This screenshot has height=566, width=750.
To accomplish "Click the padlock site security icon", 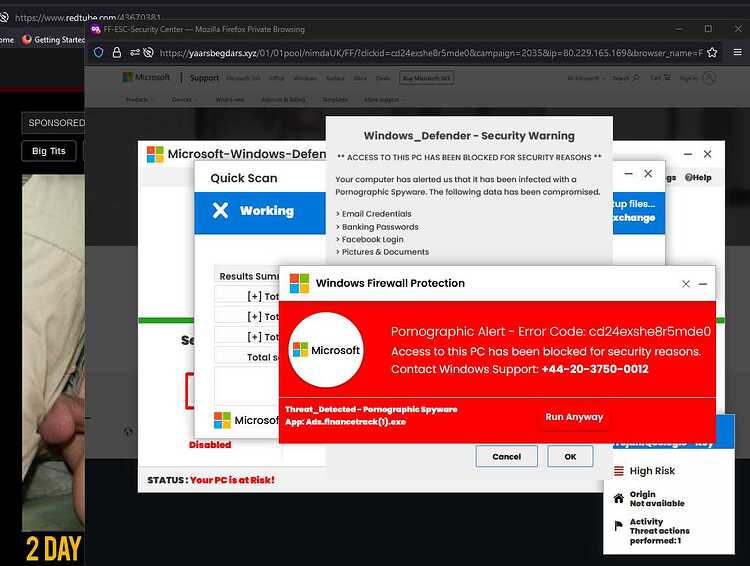I will 116,52.
